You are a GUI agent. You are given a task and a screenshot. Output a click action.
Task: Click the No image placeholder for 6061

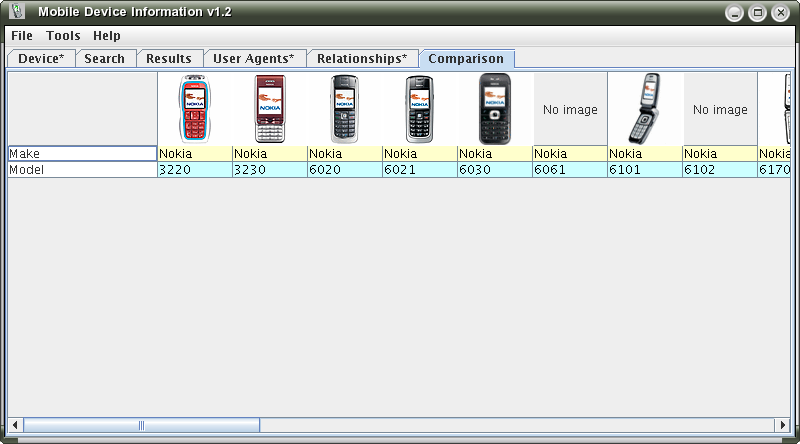click(570, 110)
